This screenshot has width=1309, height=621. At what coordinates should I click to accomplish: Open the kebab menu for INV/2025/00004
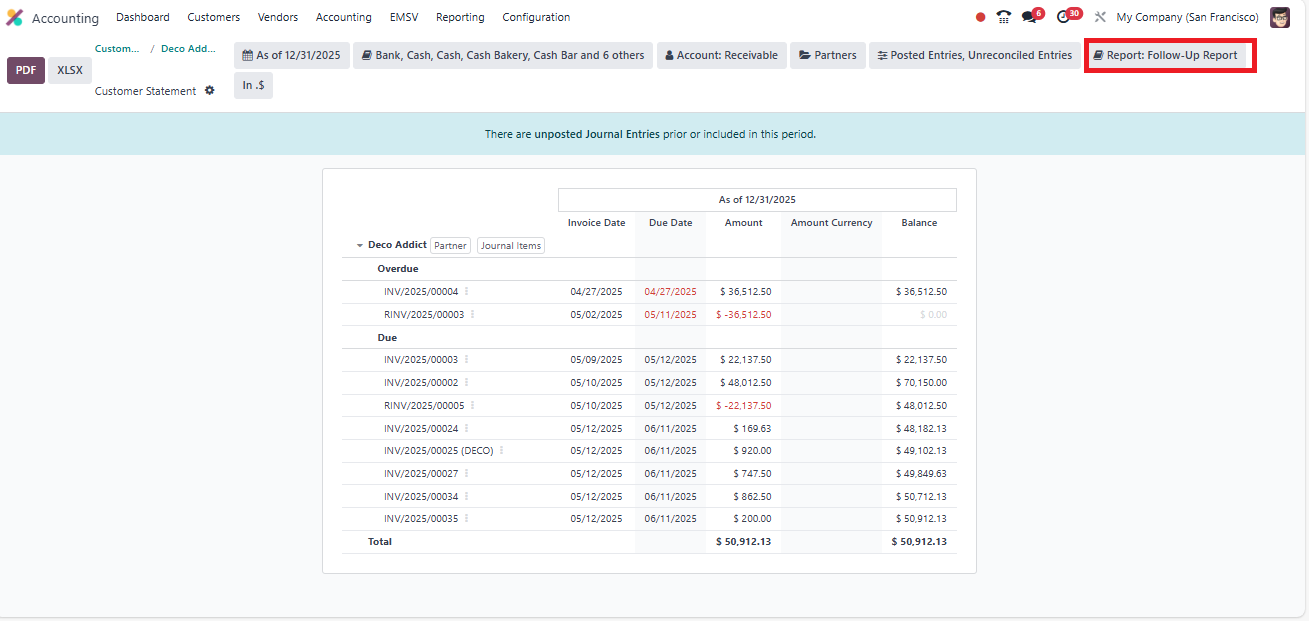(x=467, y=292)
